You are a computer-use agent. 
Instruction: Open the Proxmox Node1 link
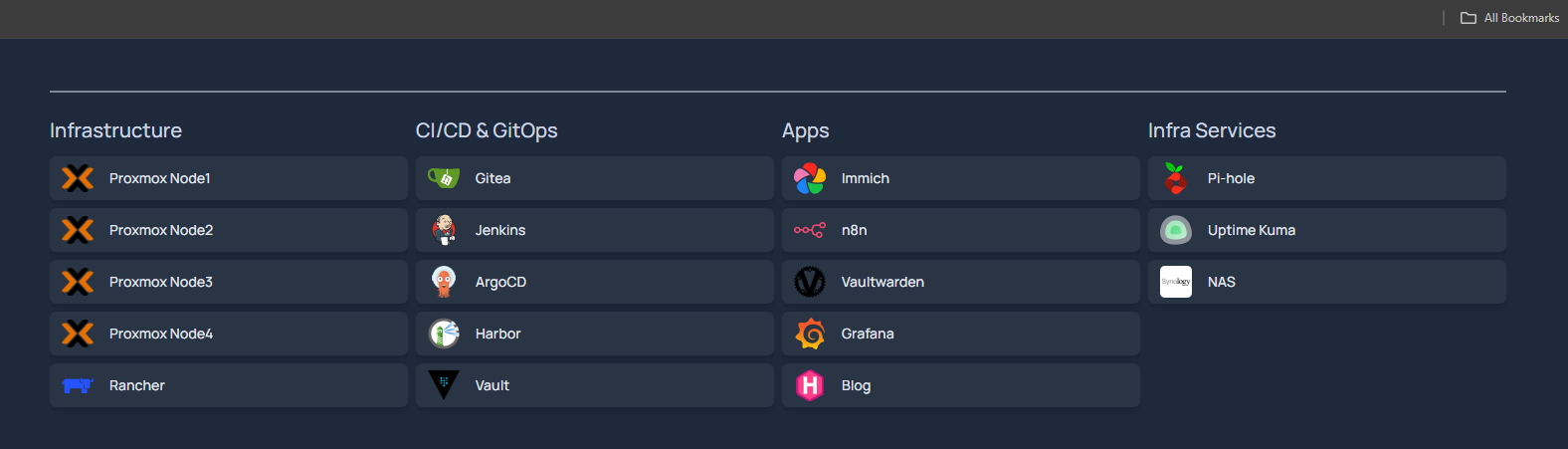coord(229,178)
